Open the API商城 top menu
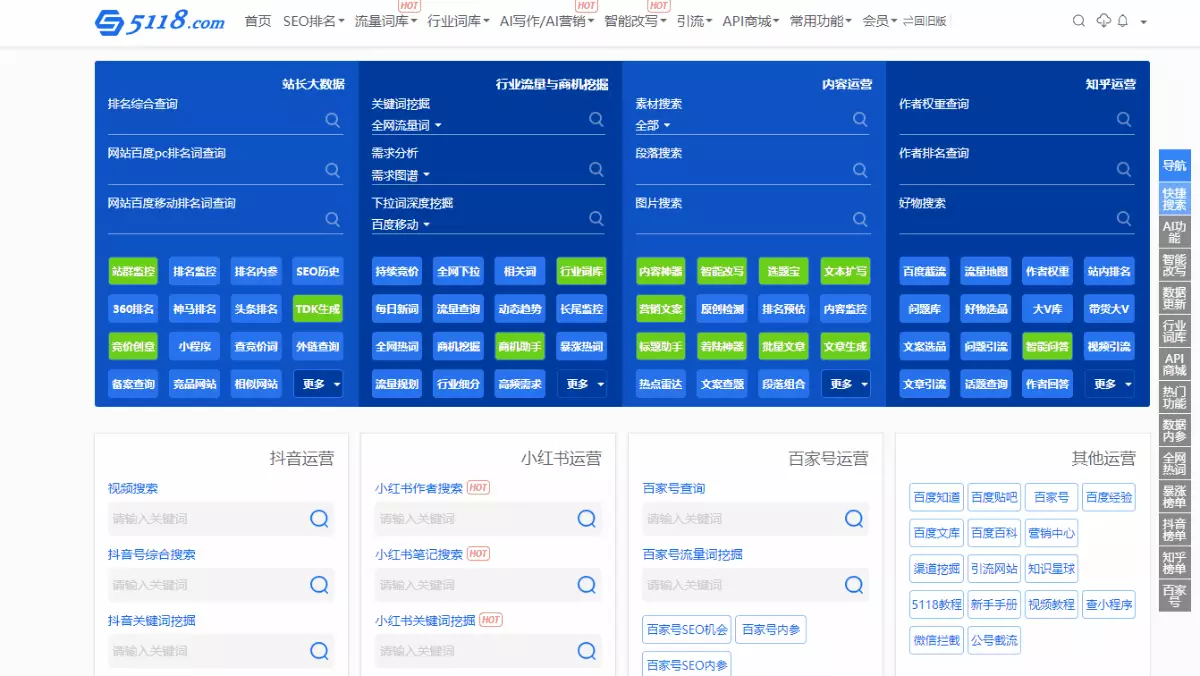 tap(750, 21)
